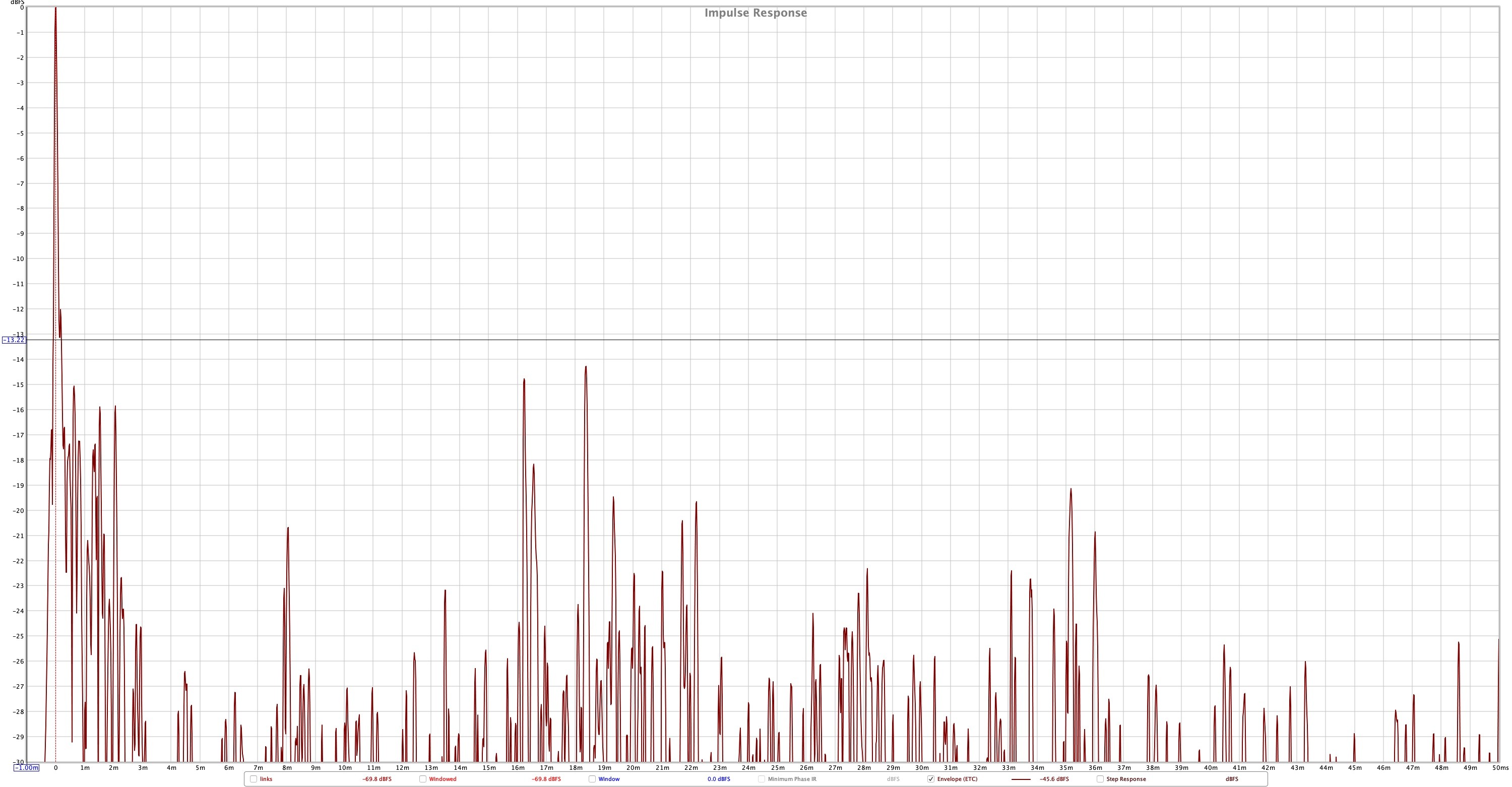1512x787 pixels.
Task: Enable the links trace checkbox
Action: pos(254,779)
